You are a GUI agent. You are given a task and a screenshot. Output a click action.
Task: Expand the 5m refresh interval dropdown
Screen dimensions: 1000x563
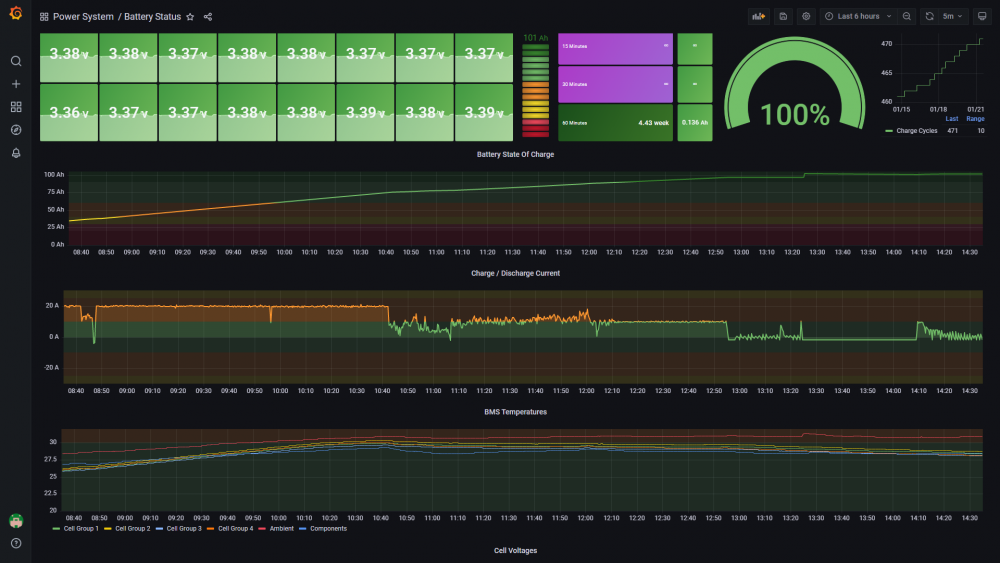[x=953, y=17]
